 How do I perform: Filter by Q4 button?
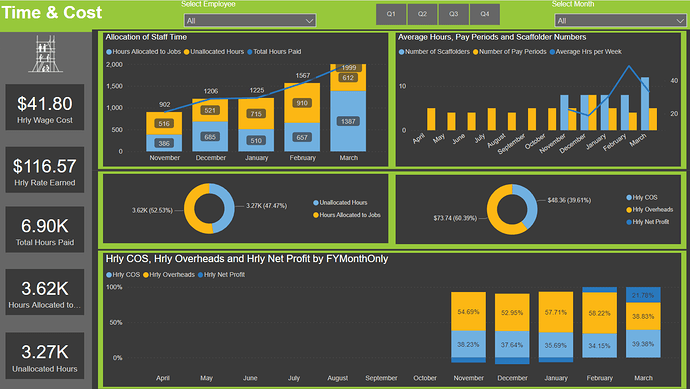(x=484, y=14)
